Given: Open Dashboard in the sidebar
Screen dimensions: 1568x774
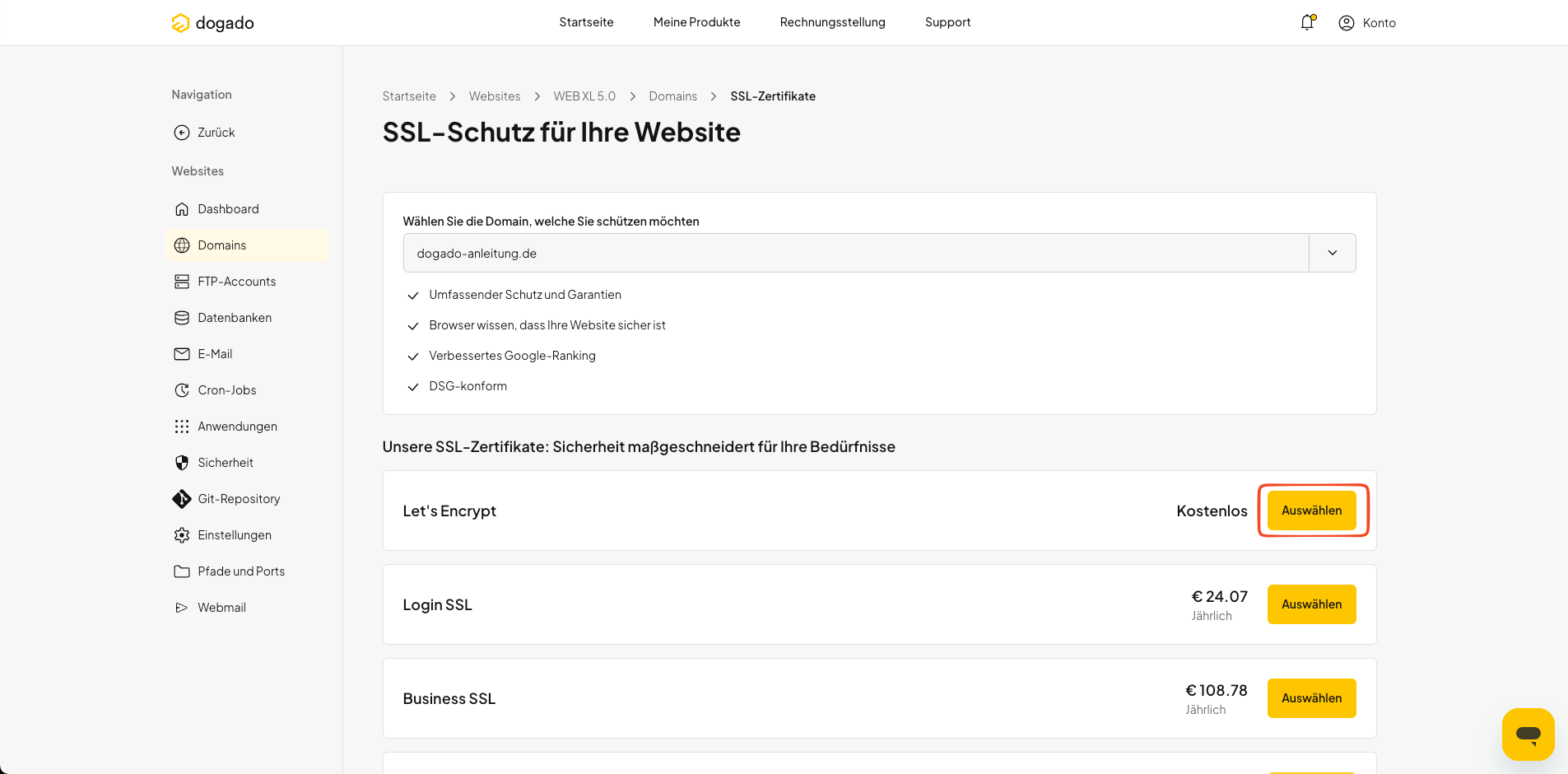Looking at the screenshot, I should (x=228, y=209).
